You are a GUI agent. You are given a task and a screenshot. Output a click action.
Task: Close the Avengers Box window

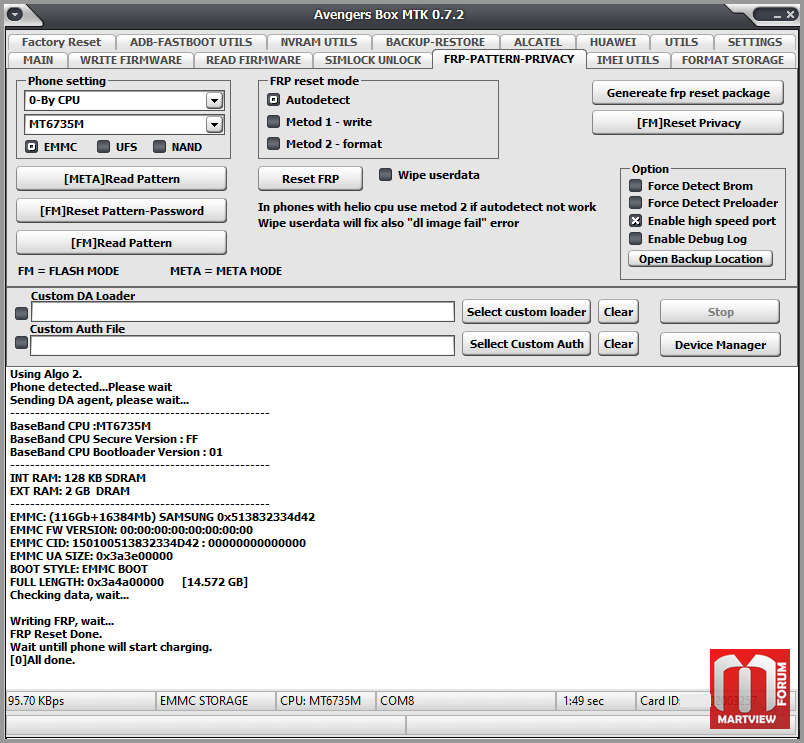pyautogui.click(x=790, y=15)
